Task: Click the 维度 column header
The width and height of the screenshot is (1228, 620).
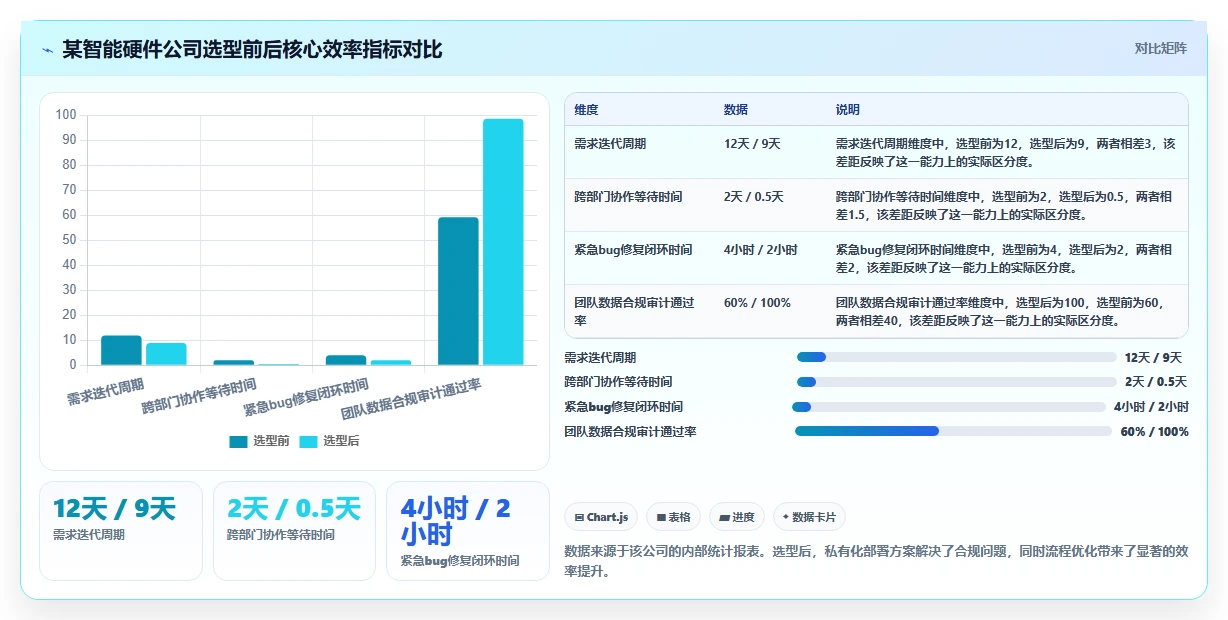Action: point(587,110)
